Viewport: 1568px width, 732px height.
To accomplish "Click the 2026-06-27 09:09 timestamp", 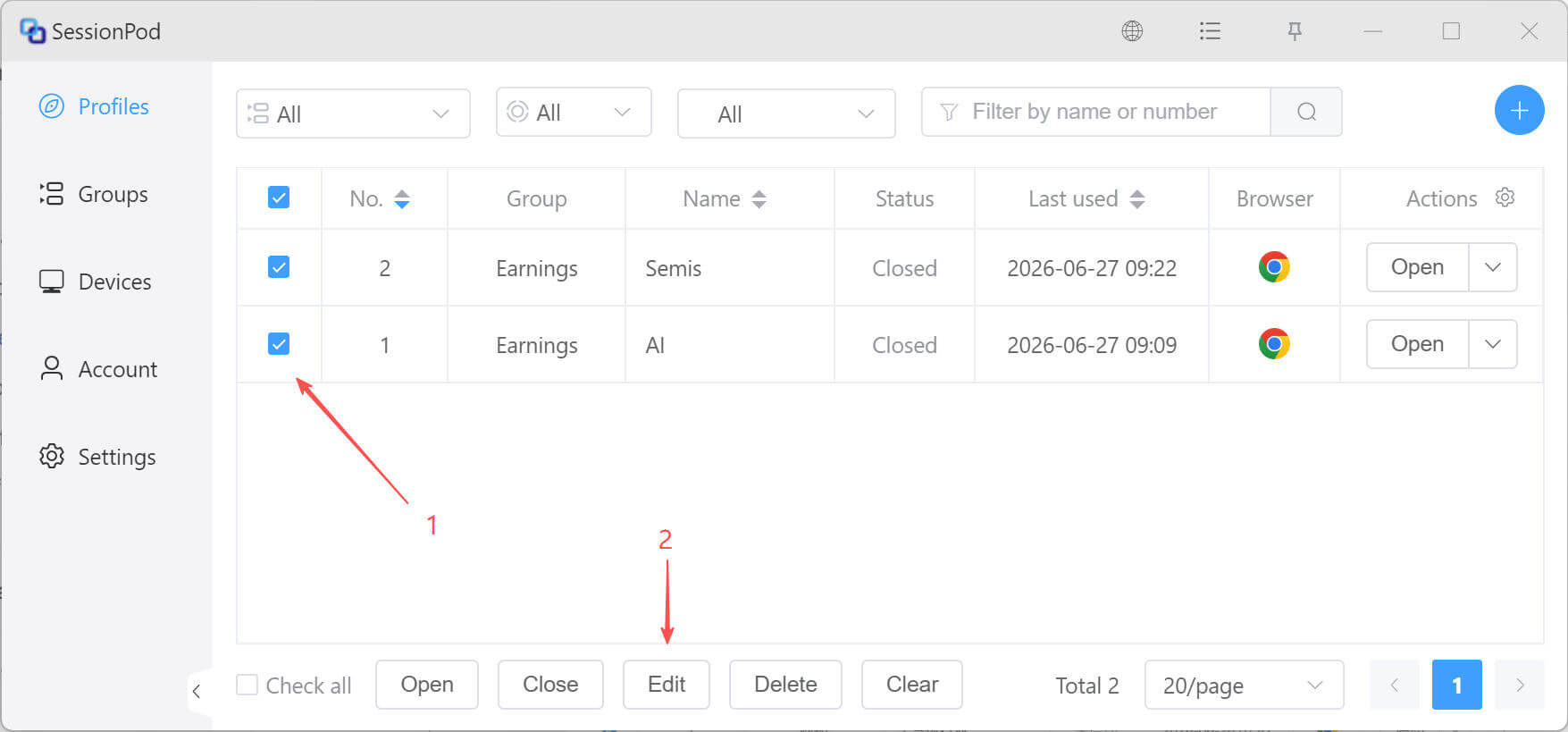I will (x=1092, y=345).
